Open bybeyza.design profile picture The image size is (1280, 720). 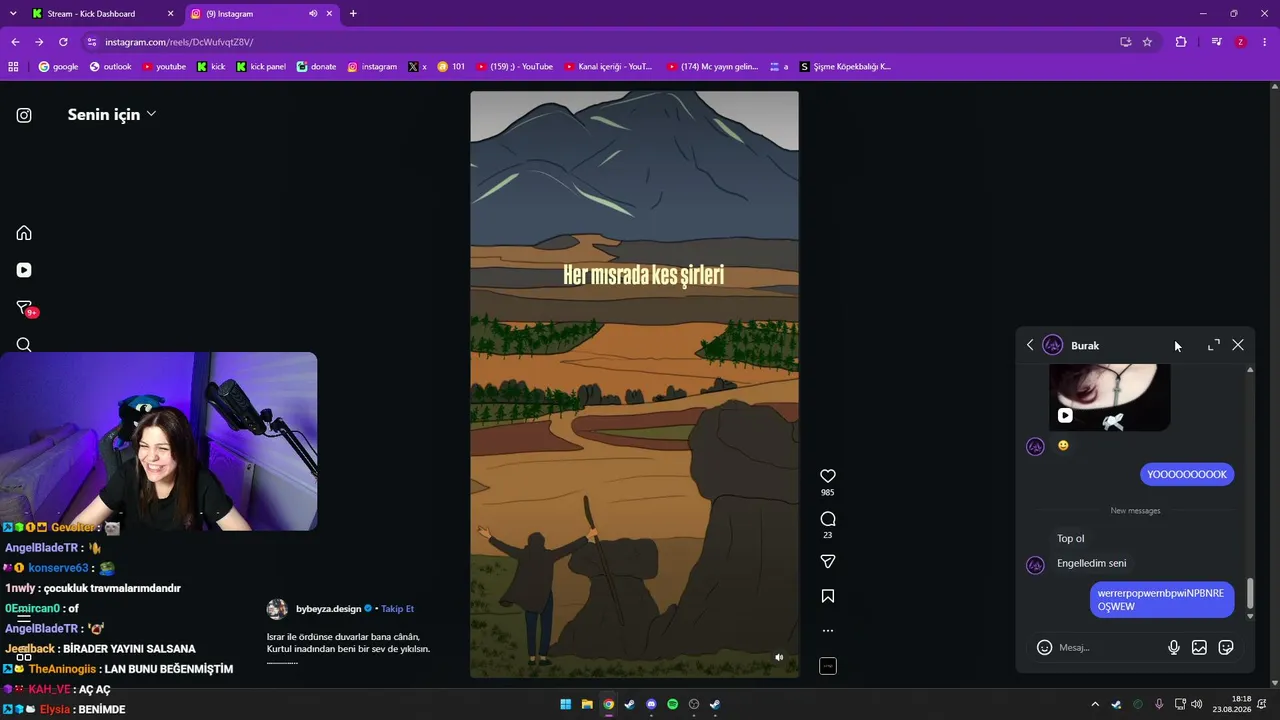pos(277,609)
